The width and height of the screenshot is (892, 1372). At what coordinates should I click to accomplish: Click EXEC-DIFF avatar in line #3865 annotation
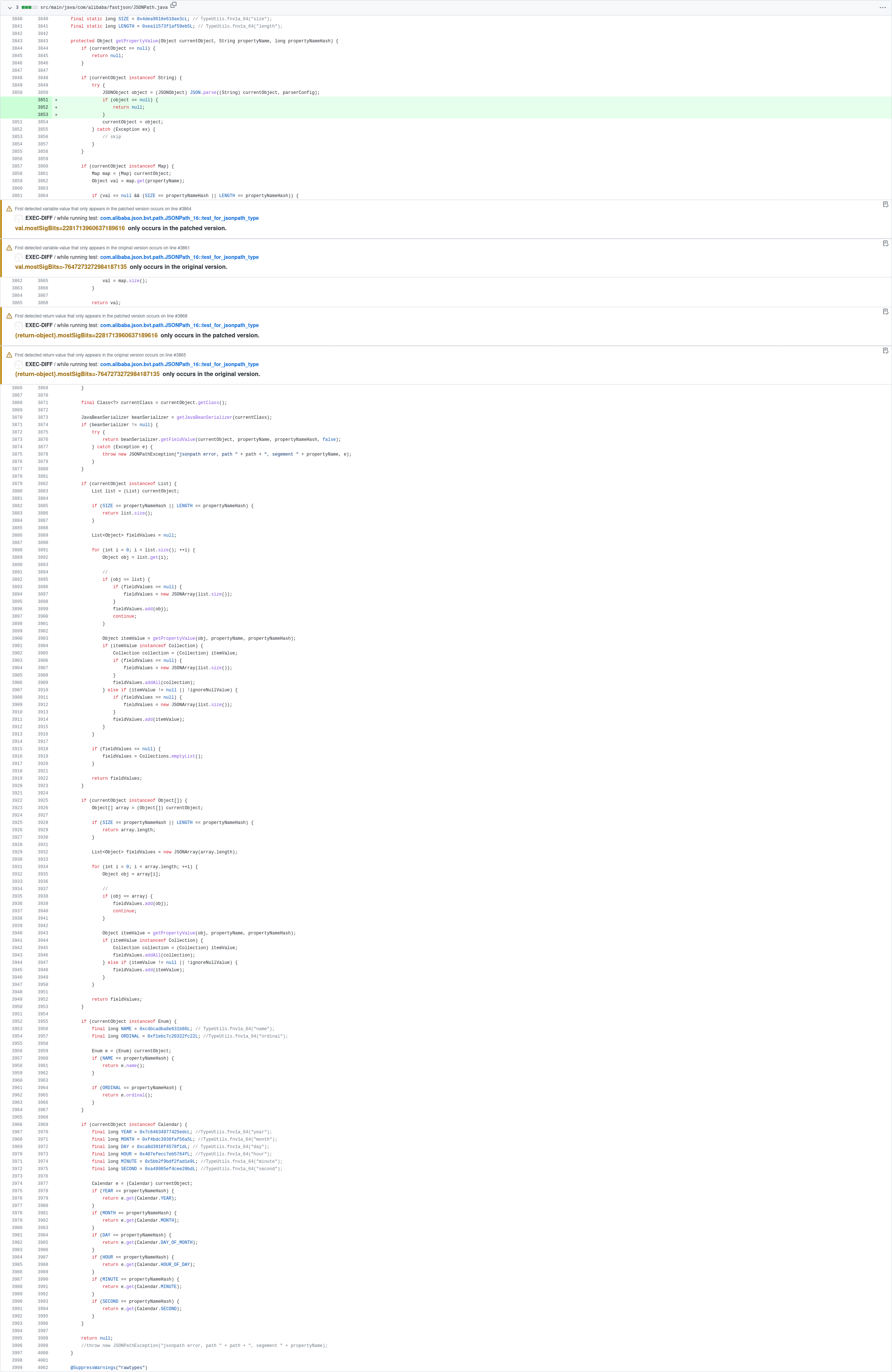[19, 364]
